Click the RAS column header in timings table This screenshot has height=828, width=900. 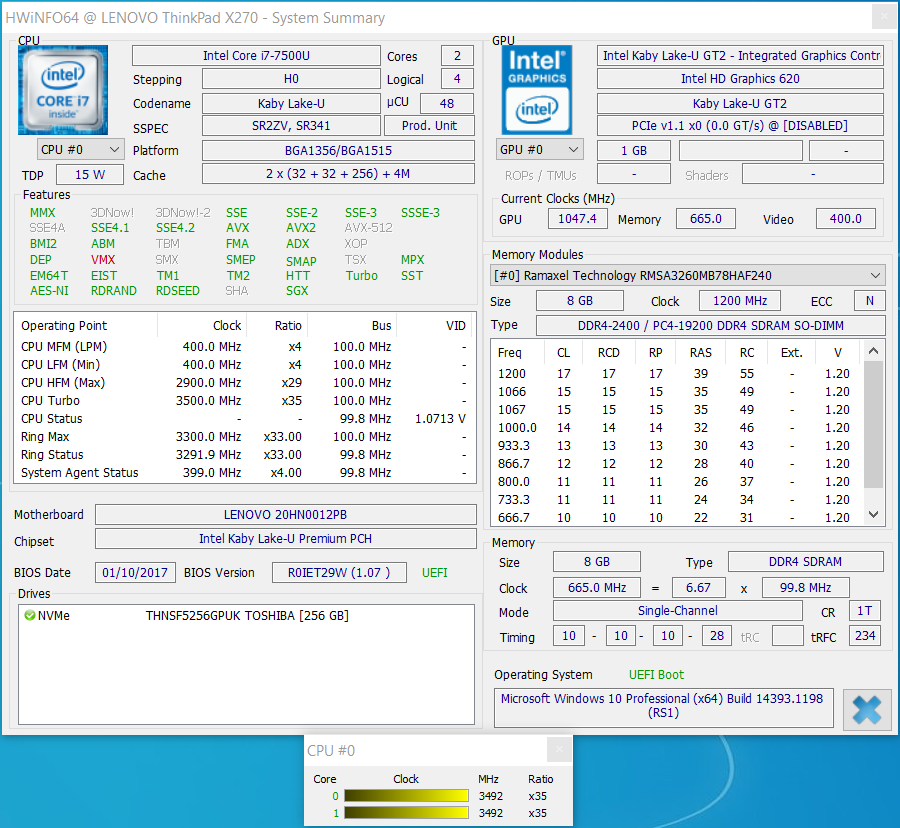coord(701,352)
